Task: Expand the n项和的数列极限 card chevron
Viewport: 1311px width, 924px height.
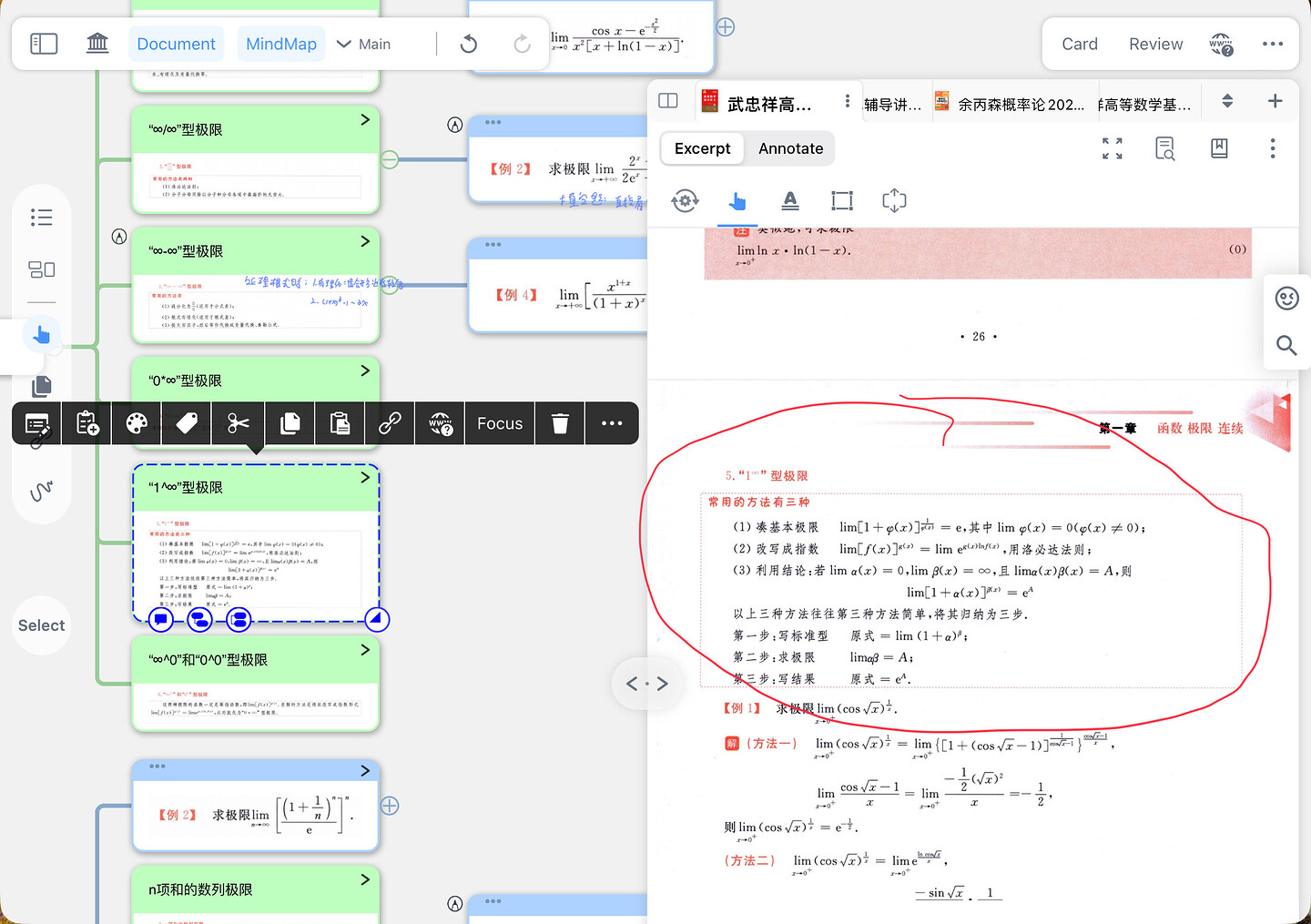Action: [365, 879]
